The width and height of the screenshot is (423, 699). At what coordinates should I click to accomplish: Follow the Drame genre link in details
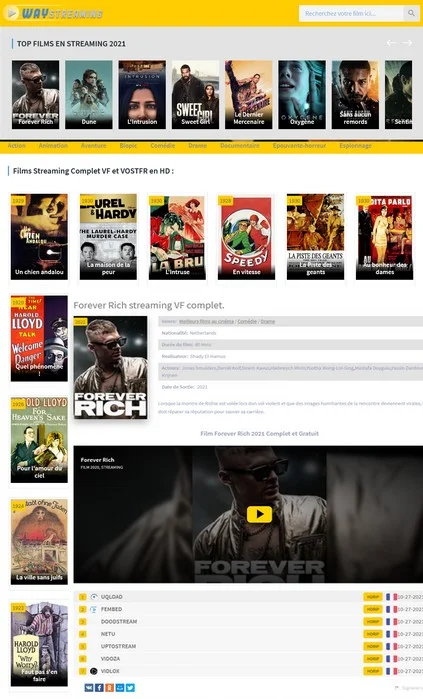[x=267, y=321]
